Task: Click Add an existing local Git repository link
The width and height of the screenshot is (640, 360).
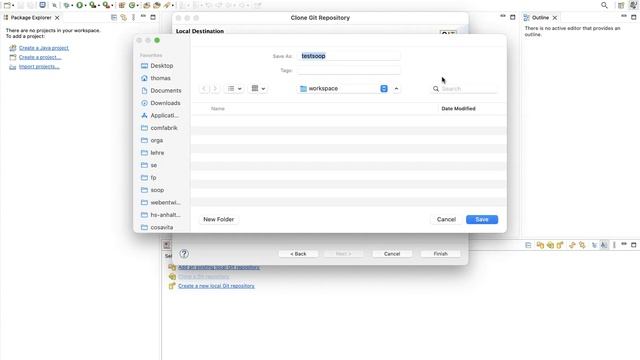Action: 219,267
